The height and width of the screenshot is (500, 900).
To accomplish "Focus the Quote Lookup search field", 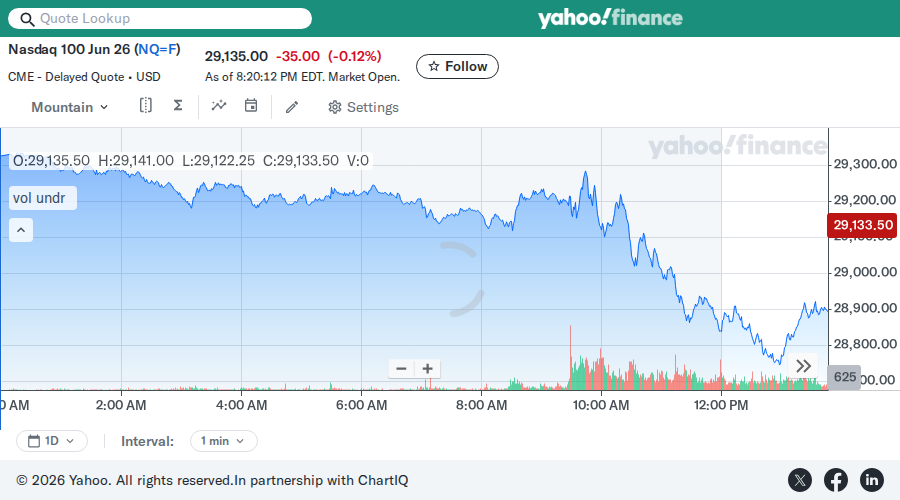I will pyautogui.click(x=160, y=18).
